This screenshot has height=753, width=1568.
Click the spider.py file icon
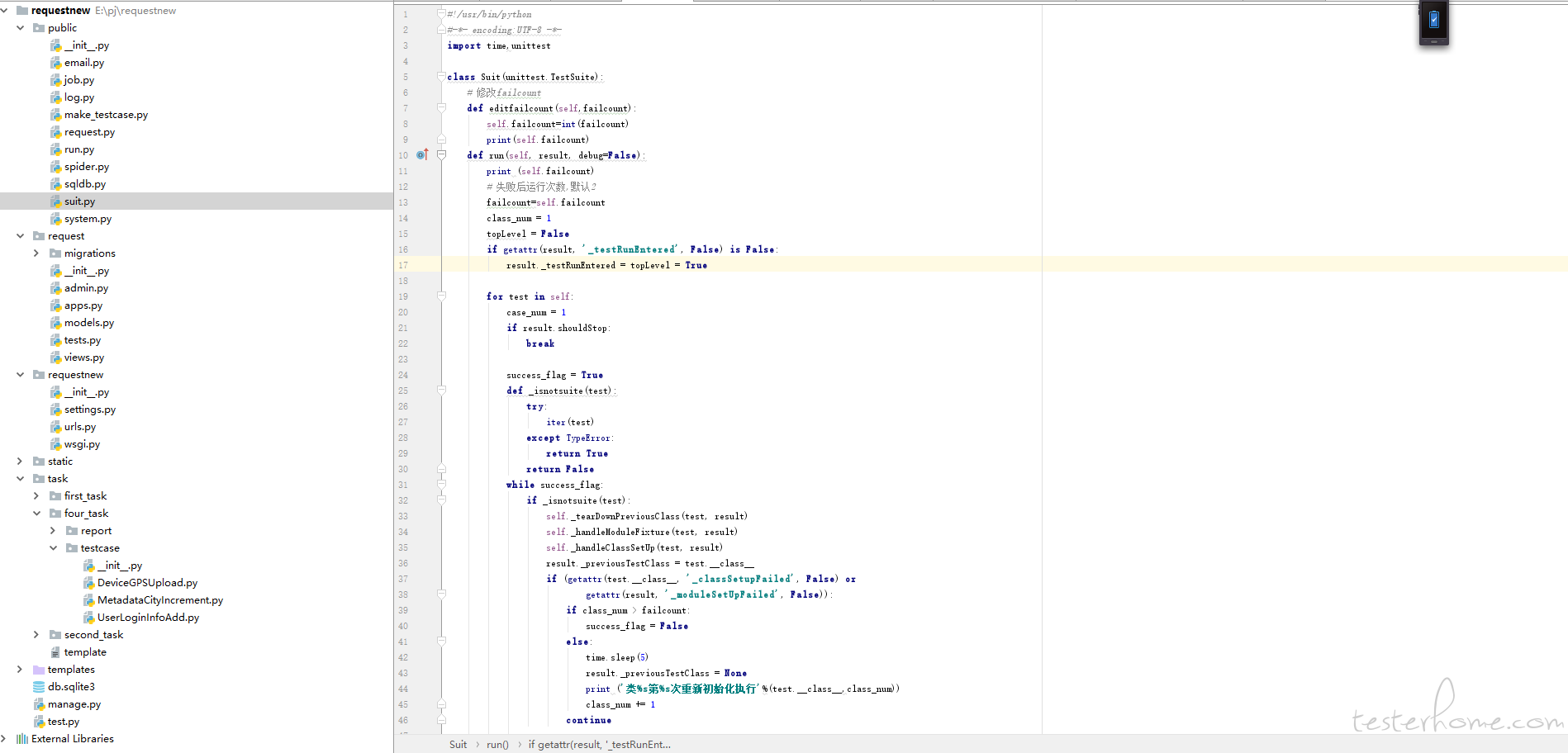55,167
